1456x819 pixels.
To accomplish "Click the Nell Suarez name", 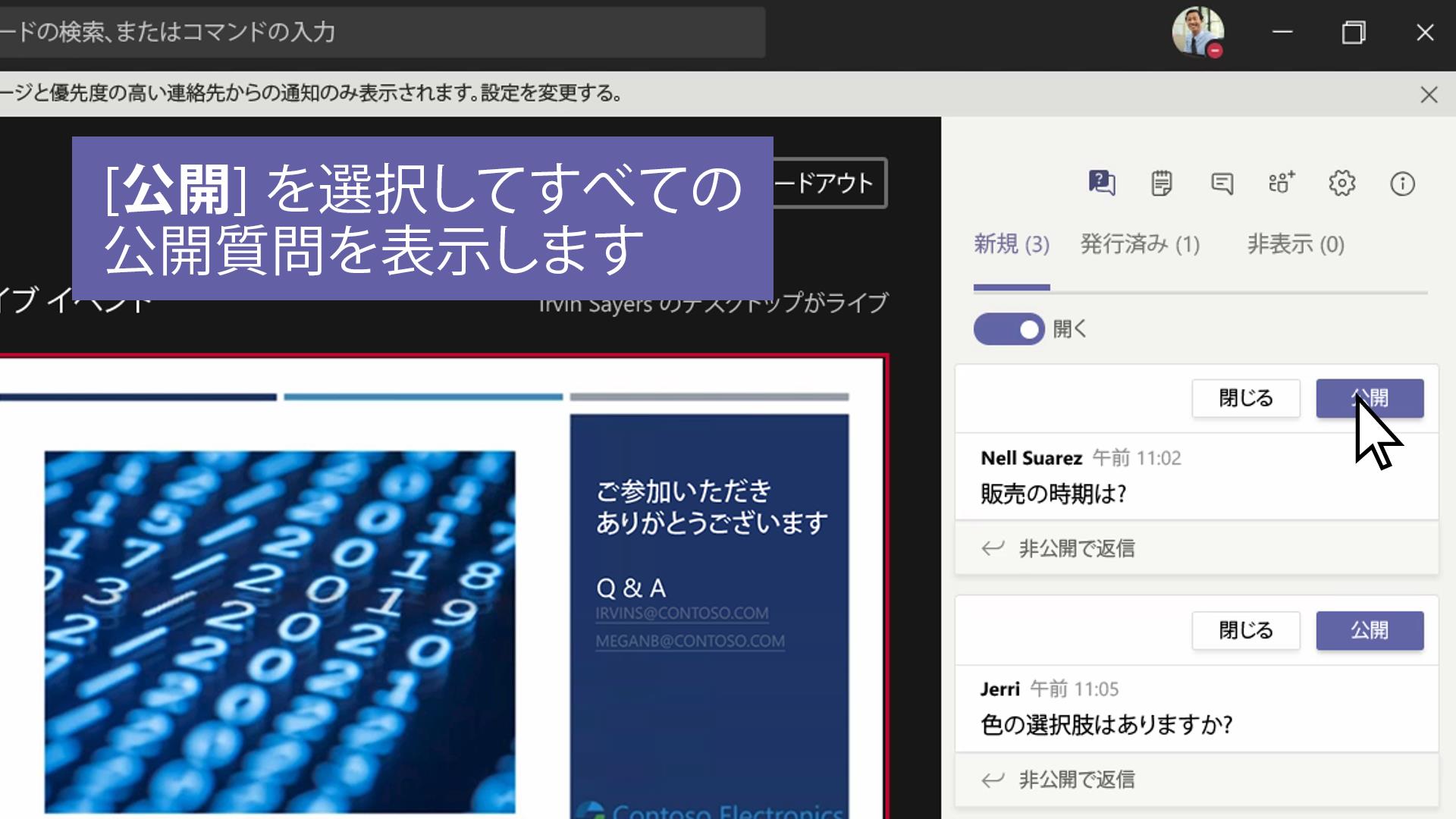I will (x=1031, y=458).
